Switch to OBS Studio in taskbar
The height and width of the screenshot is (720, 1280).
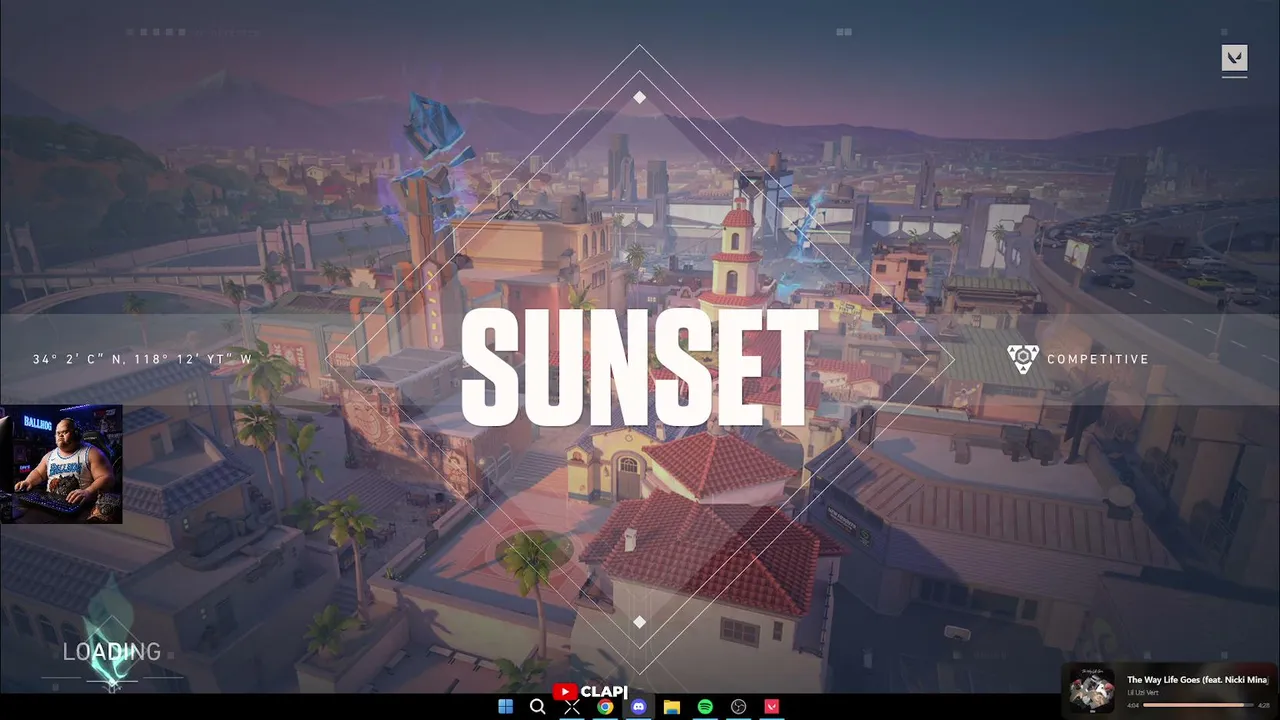point(738,707)
